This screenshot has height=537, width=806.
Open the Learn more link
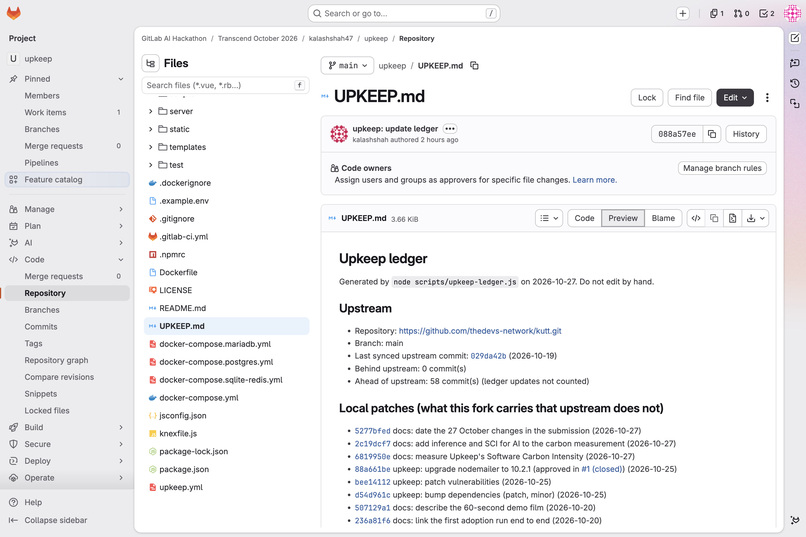click(595, 180)
